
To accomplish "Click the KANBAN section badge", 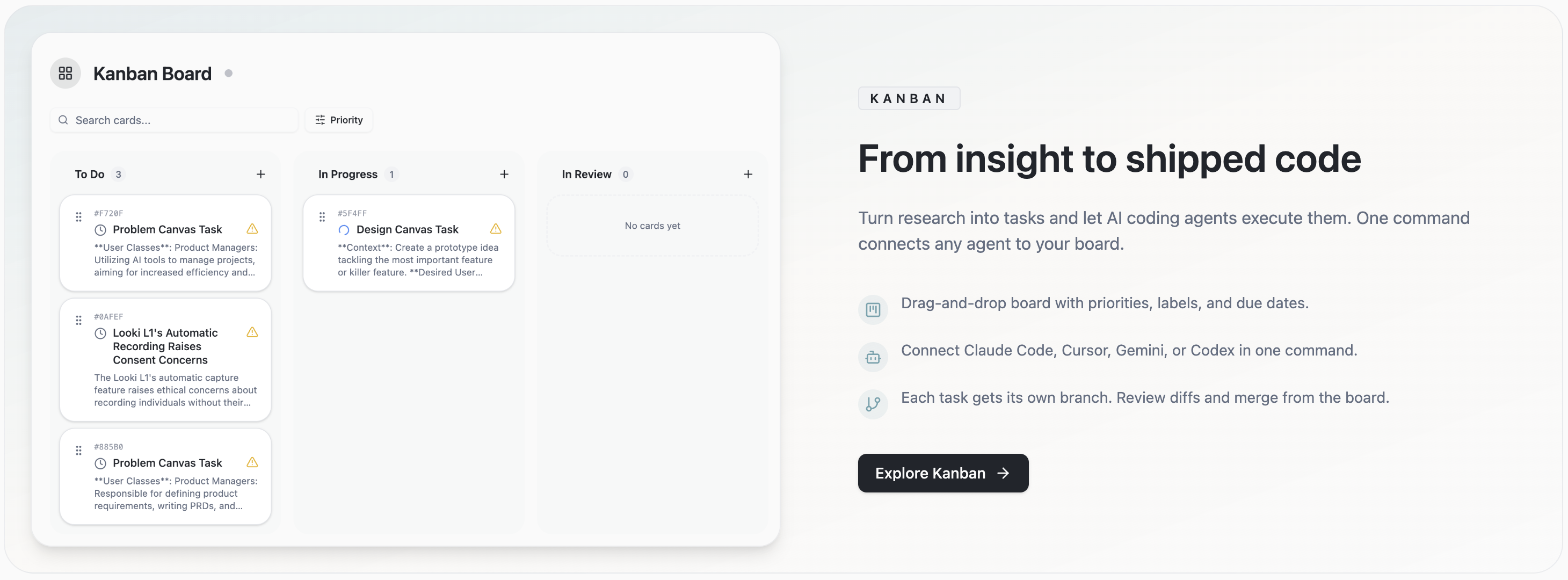I will click(909, 98).
